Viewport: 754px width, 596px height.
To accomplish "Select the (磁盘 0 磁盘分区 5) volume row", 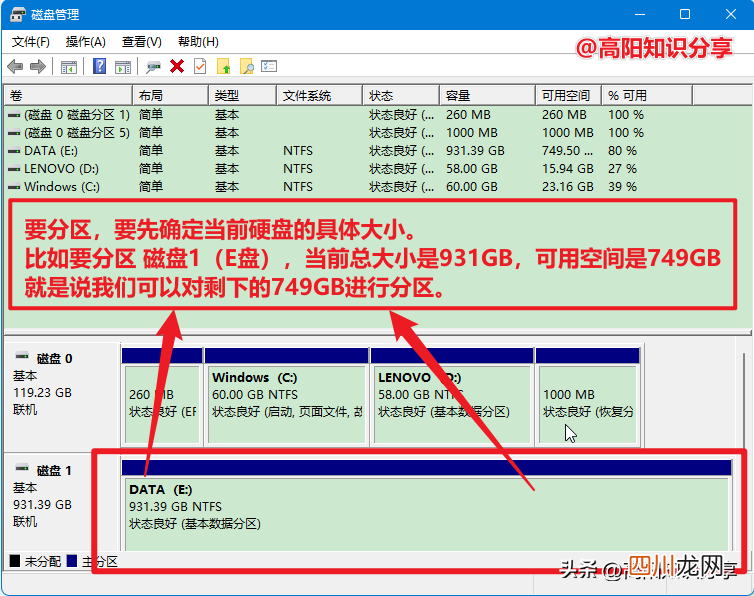I will point(377,133).
